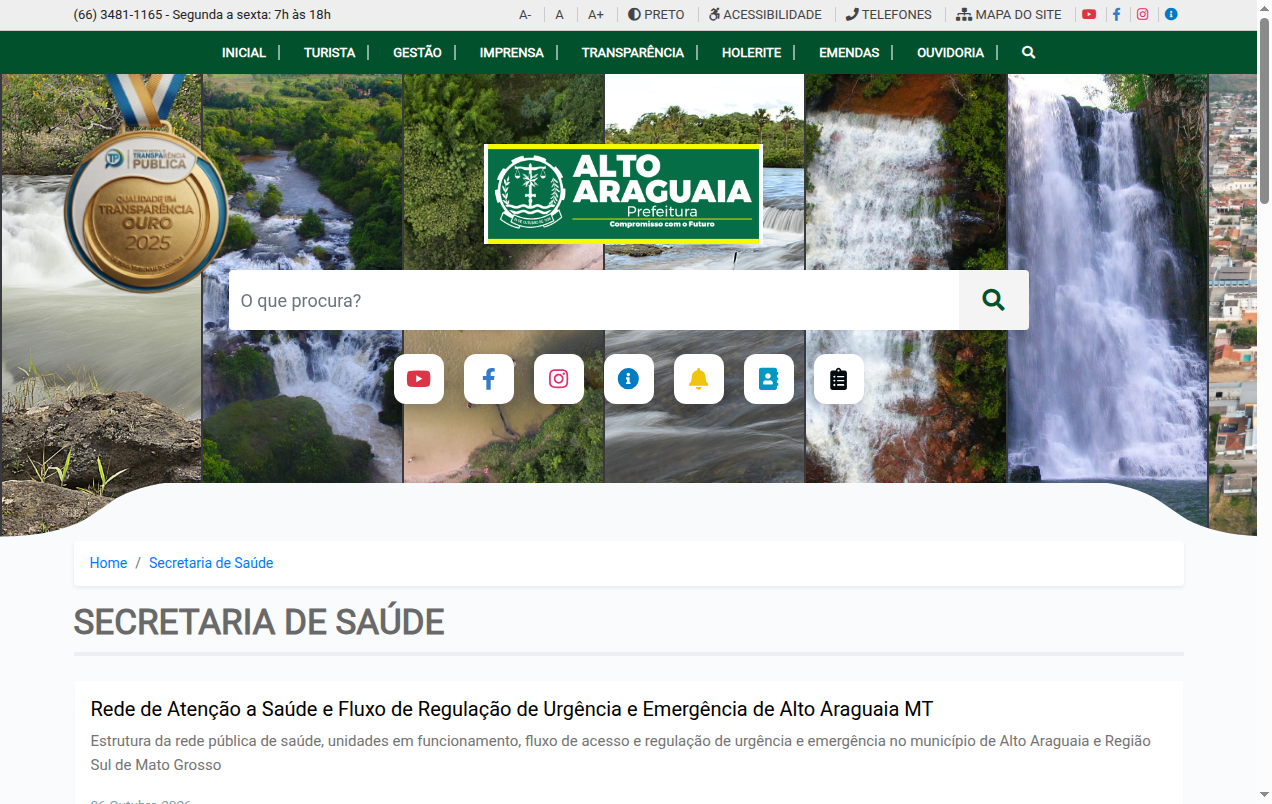1272x804 pixels.
Task: Click the page's vertical scrollbar thumb
Action: click(x=1264, y=110)
